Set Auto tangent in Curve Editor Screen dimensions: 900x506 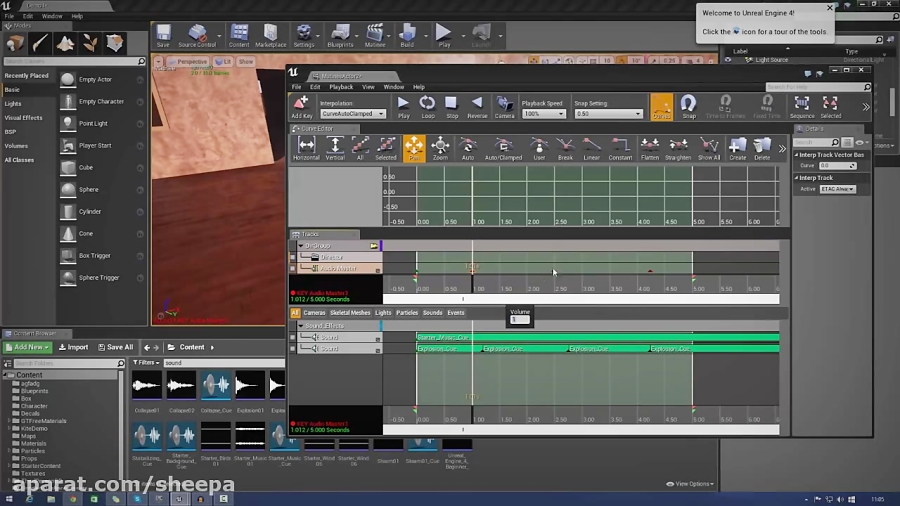click(468, 149)
